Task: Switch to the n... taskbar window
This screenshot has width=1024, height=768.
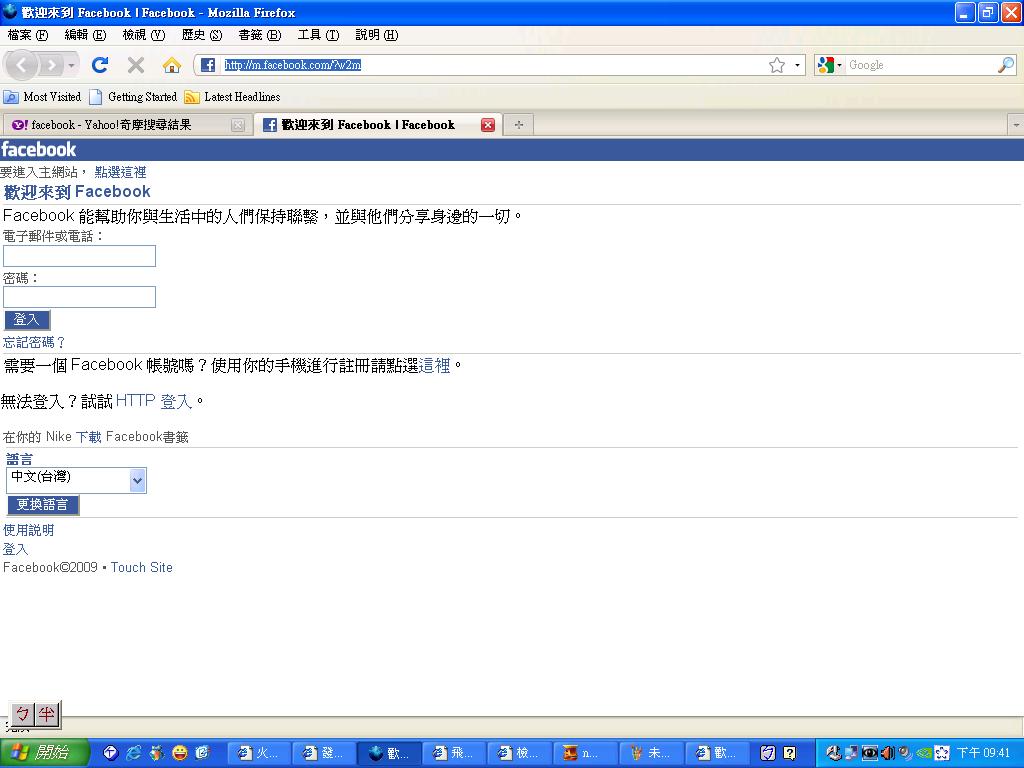Action: click(x=584, y=753)
